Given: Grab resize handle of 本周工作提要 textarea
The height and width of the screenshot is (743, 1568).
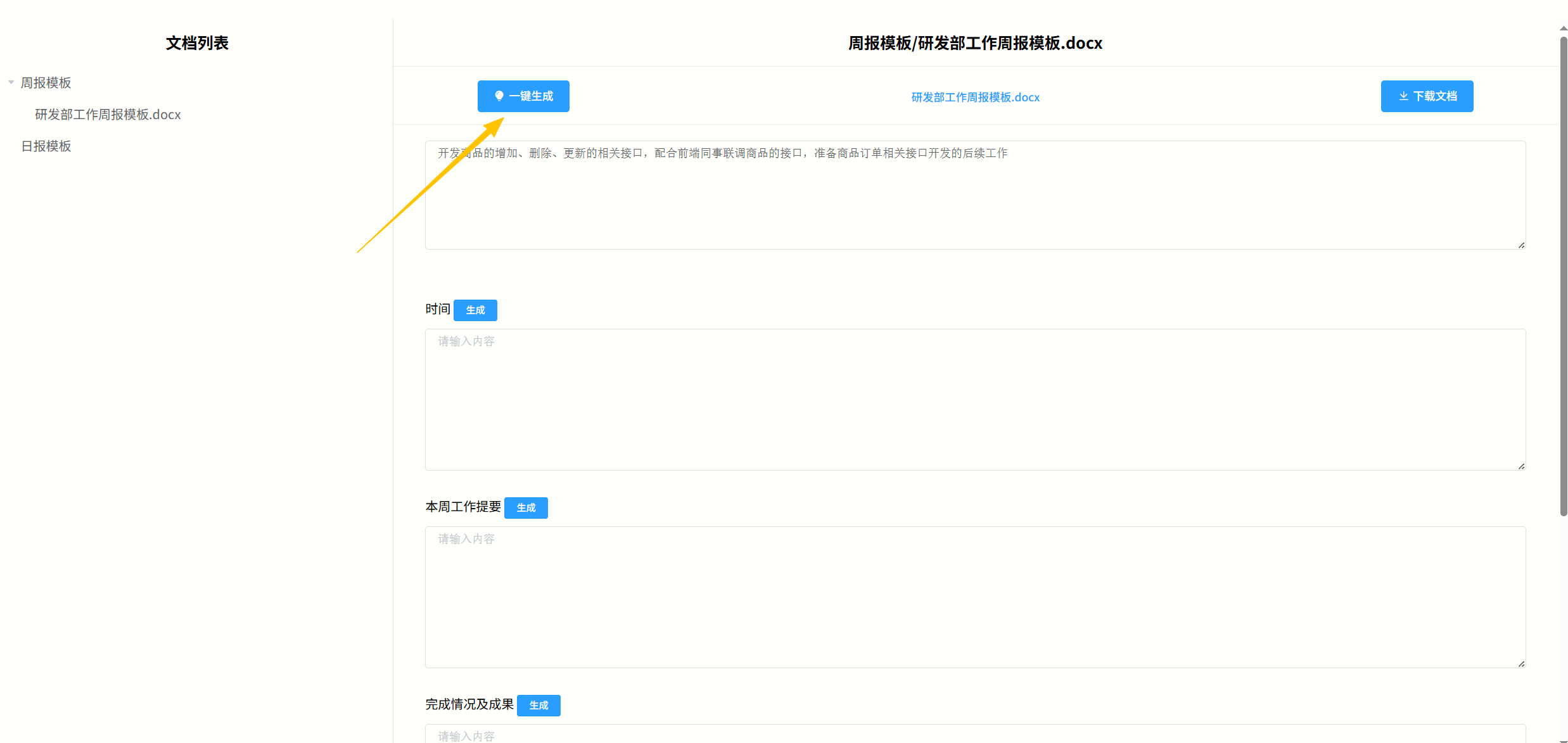Looking at the screenshot, I should pos(1521,664).
